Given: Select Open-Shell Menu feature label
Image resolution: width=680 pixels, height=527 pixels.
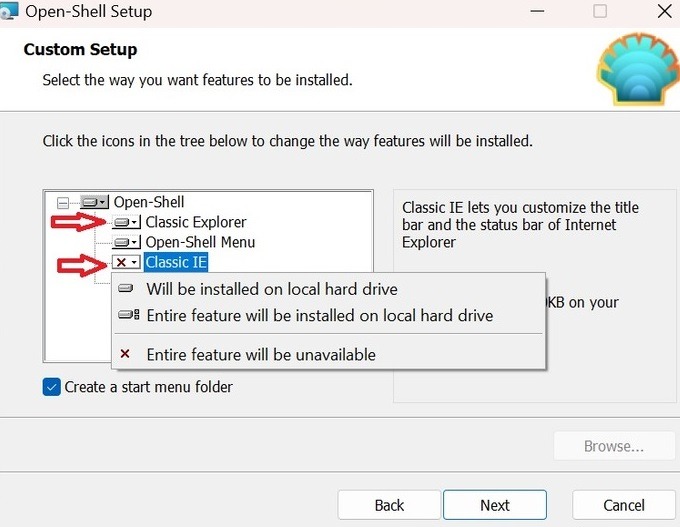Looking at the screenshot, I should point(200,242).
